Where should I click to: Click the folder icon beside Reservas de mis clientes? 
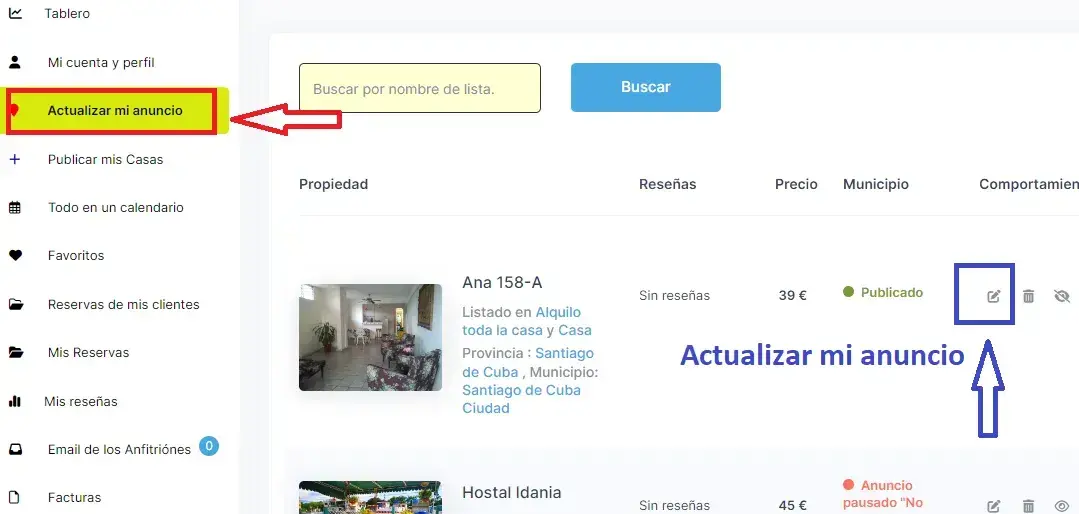click(x=15, y=304)
